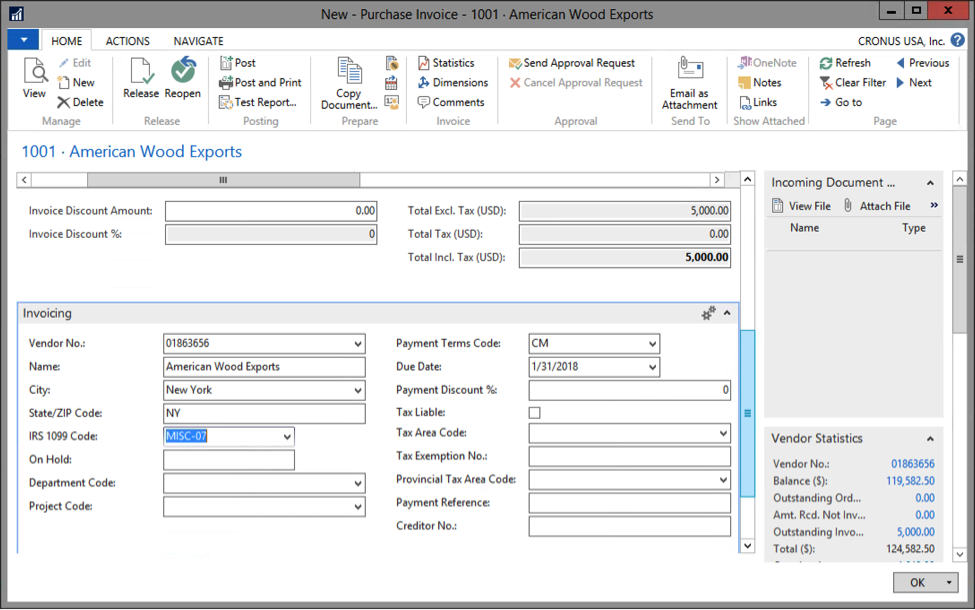Viewport: 975px width, 610px height.
Task: Click the Invoice Discount Amount field
Action: pos(270,211)
